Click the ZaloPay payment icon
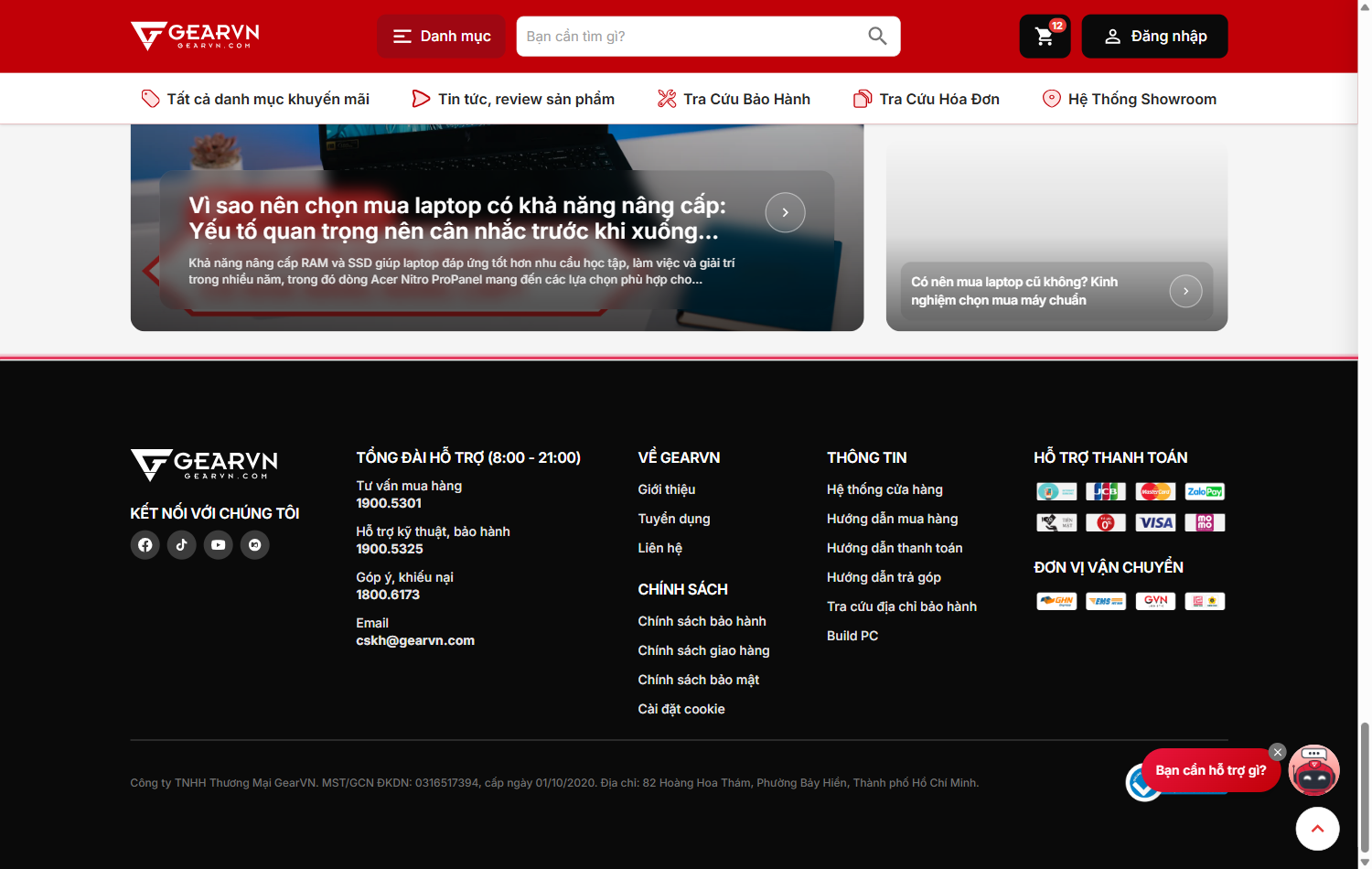This screenshot has width=1372, height=869. [1205, 491]
